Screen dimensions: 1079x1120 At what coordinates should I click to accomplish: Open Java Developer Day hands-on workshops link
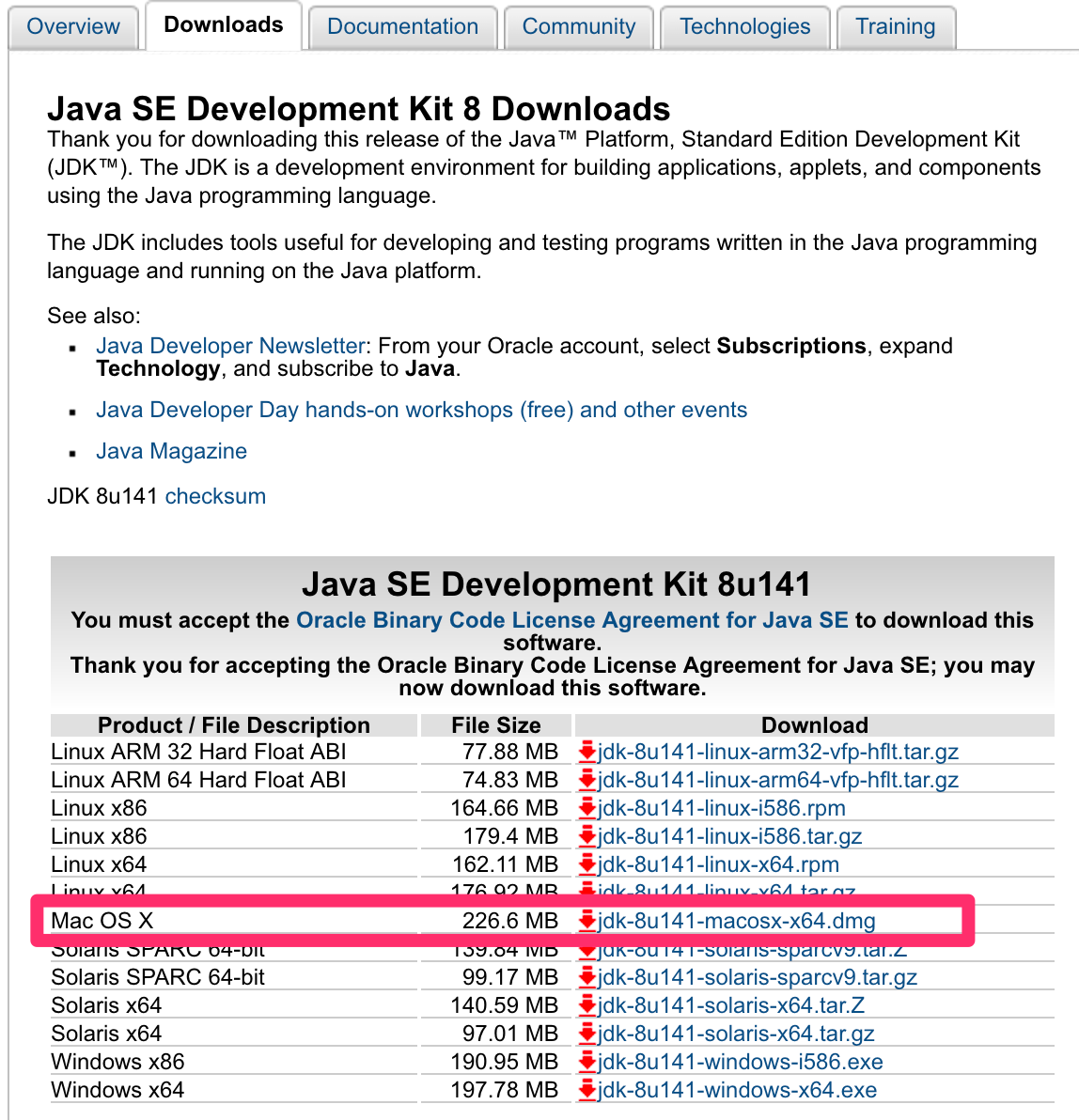click(x=421, y=410)
